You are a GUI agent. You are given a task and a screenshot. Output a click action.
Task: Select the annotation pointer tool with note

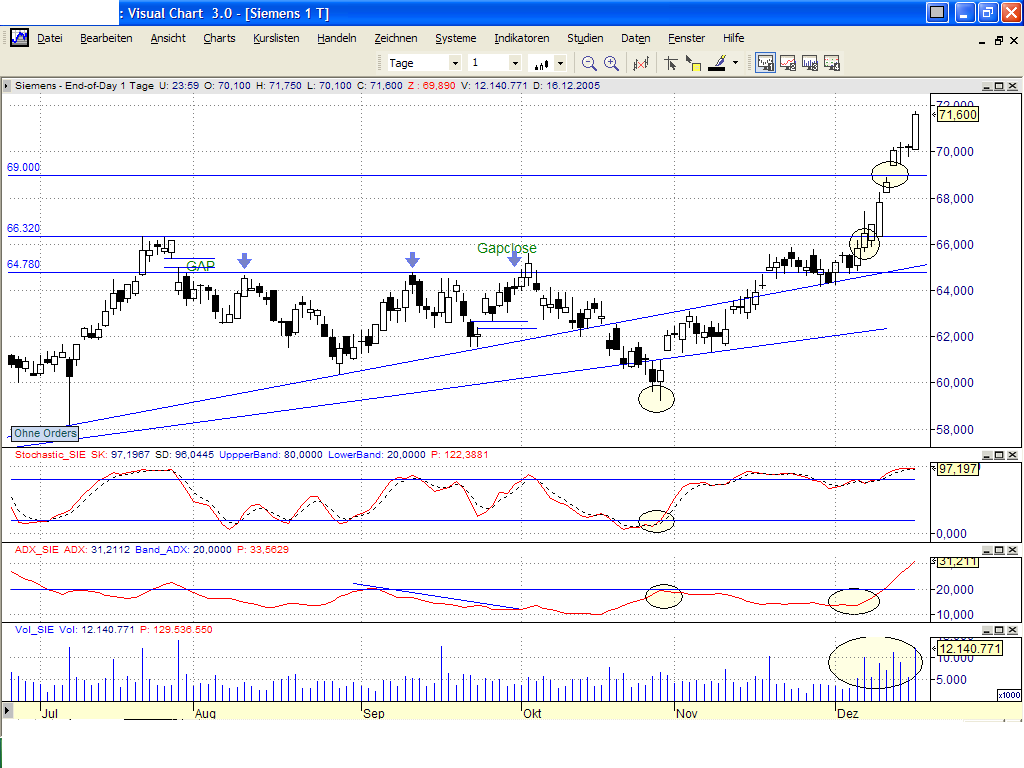click(692, 64)
